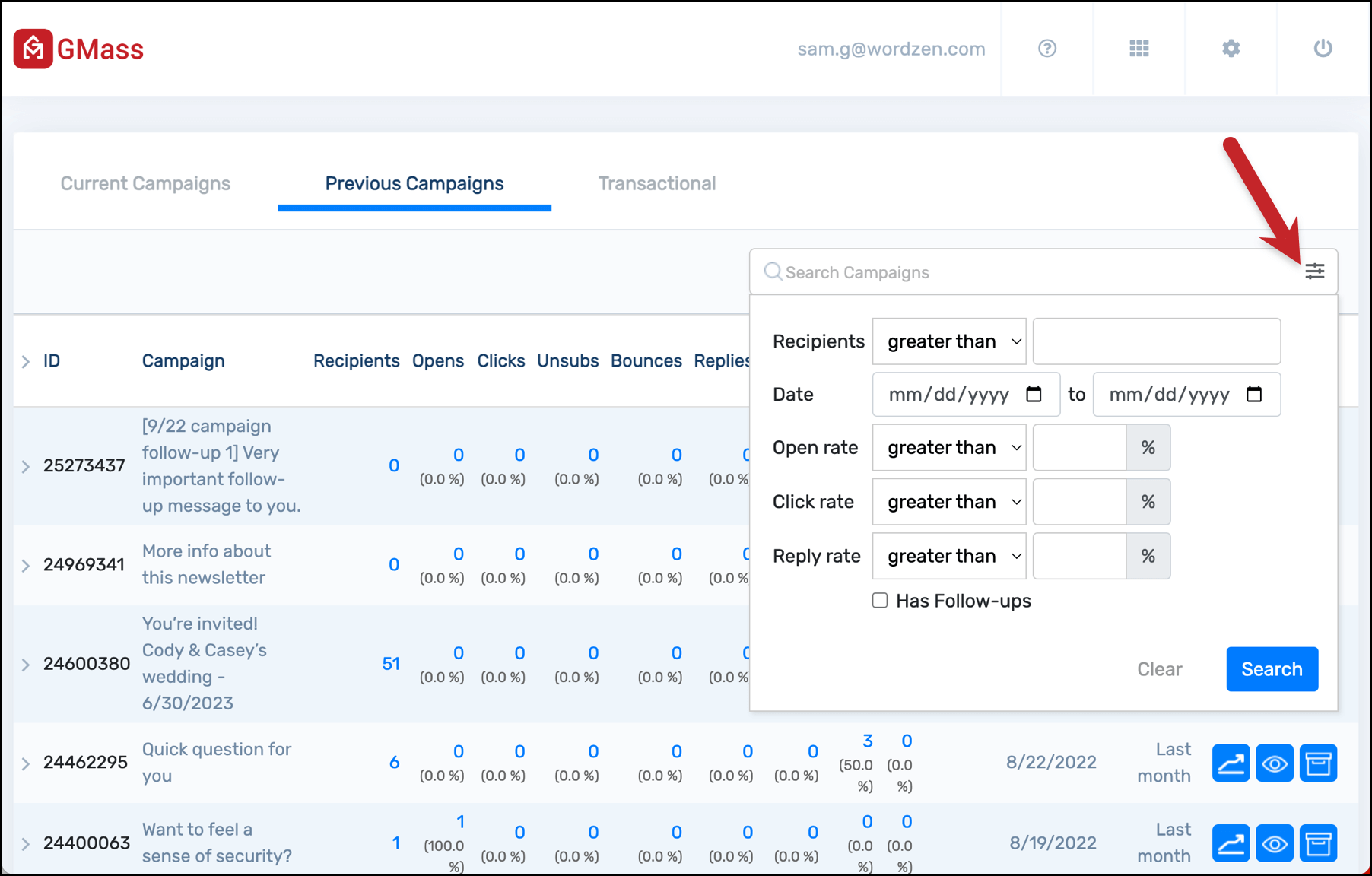Switch to Transactional tab
The image size is (1372, 876).
[x=657, y=183]
